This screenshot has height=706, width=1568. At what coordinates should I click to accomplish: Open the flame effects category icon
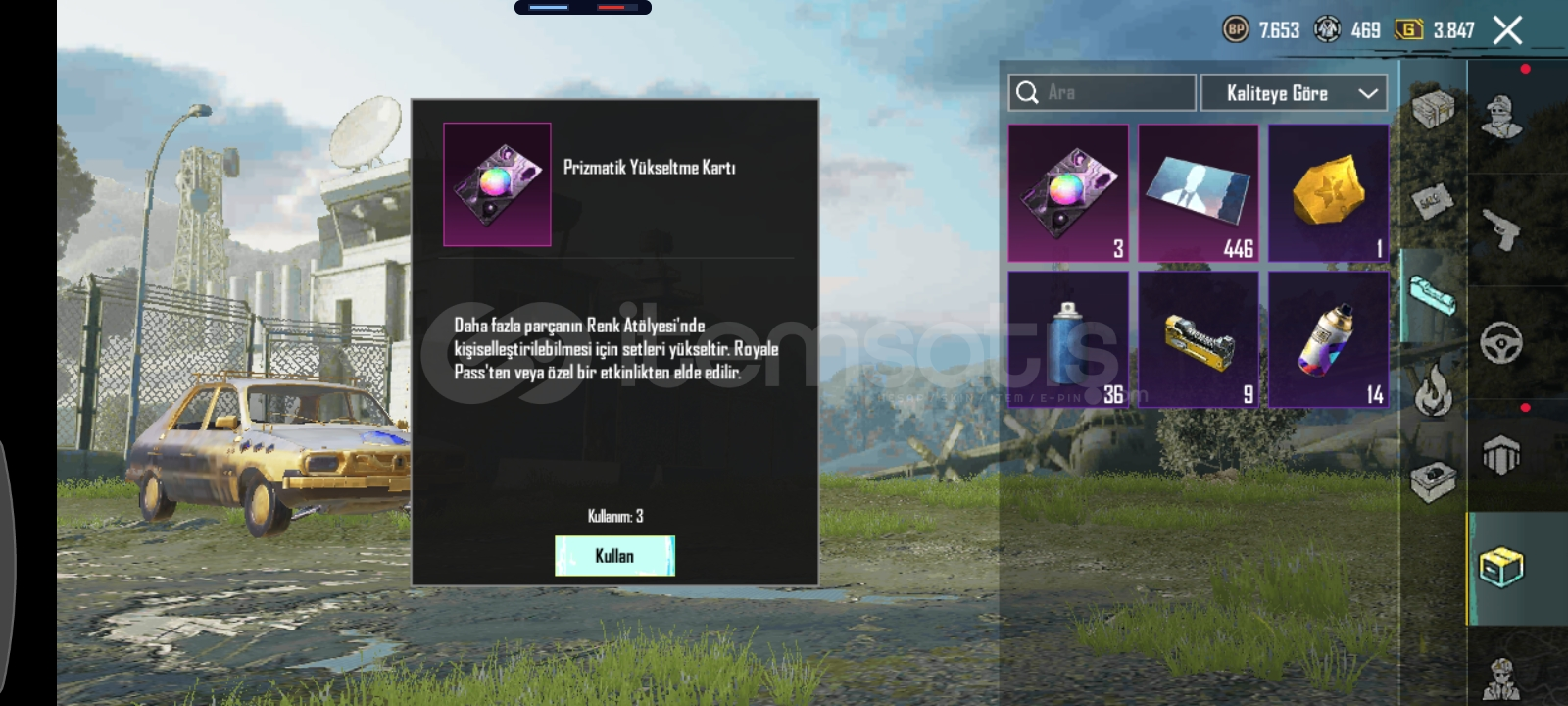[x=1433, y=390]
